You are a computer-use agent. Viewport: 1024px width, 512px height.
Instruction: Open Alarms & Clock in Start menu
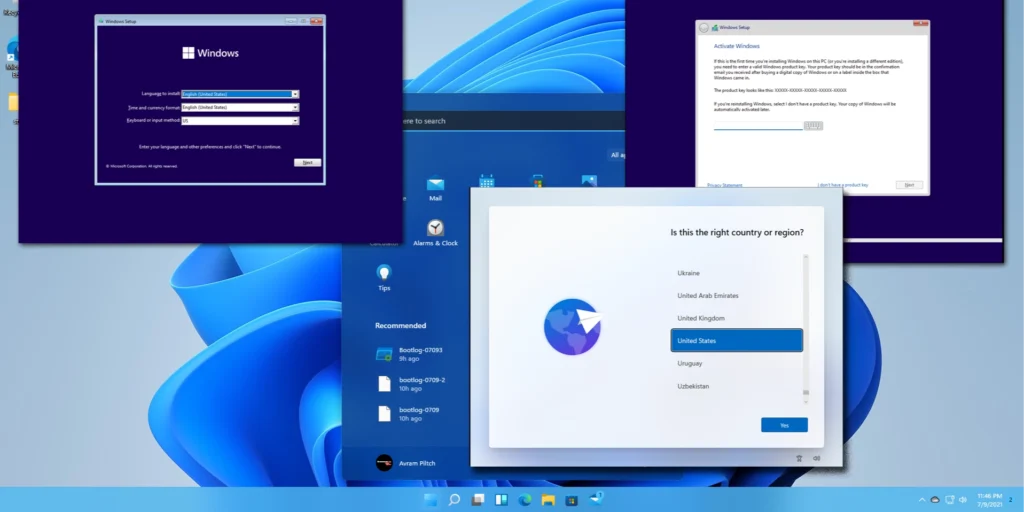click(436, 232)
